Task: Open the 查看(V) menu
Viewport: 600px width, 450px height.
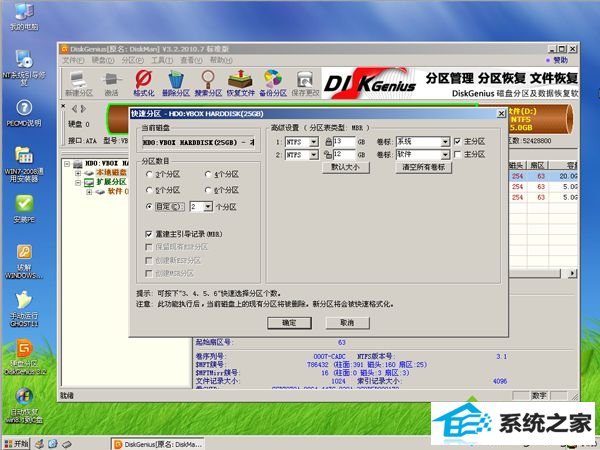Action: (x=191, y=60)
